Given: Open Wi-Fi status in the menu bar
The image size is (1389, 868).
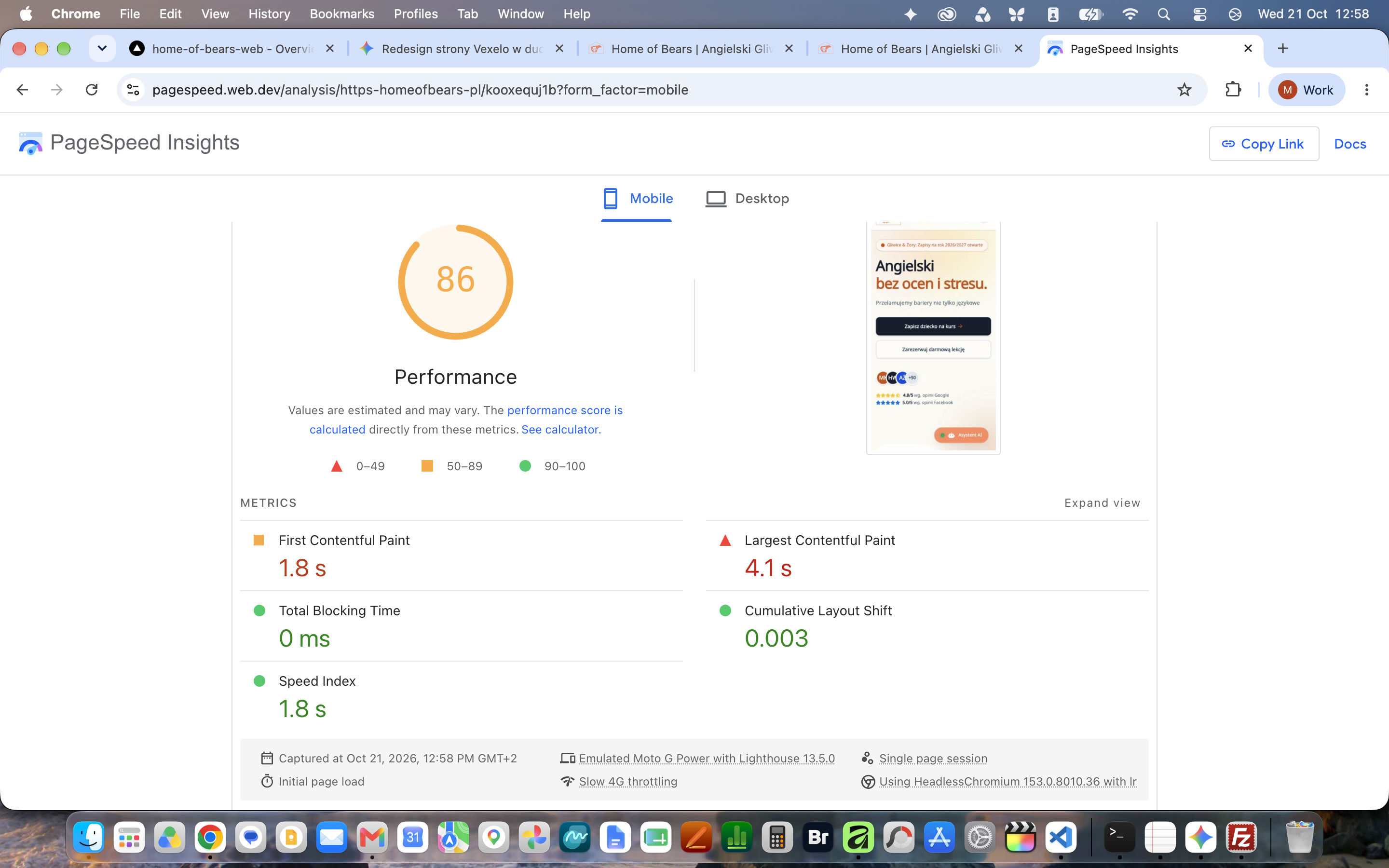Looking at the screenshot, I should click(x=1130, y=14).
